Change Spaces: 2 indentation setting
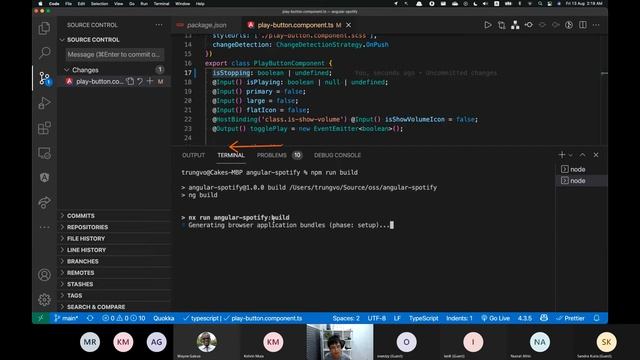Image resolution: width=640 pixels, height=360 pixels. [x=346, y=318]
